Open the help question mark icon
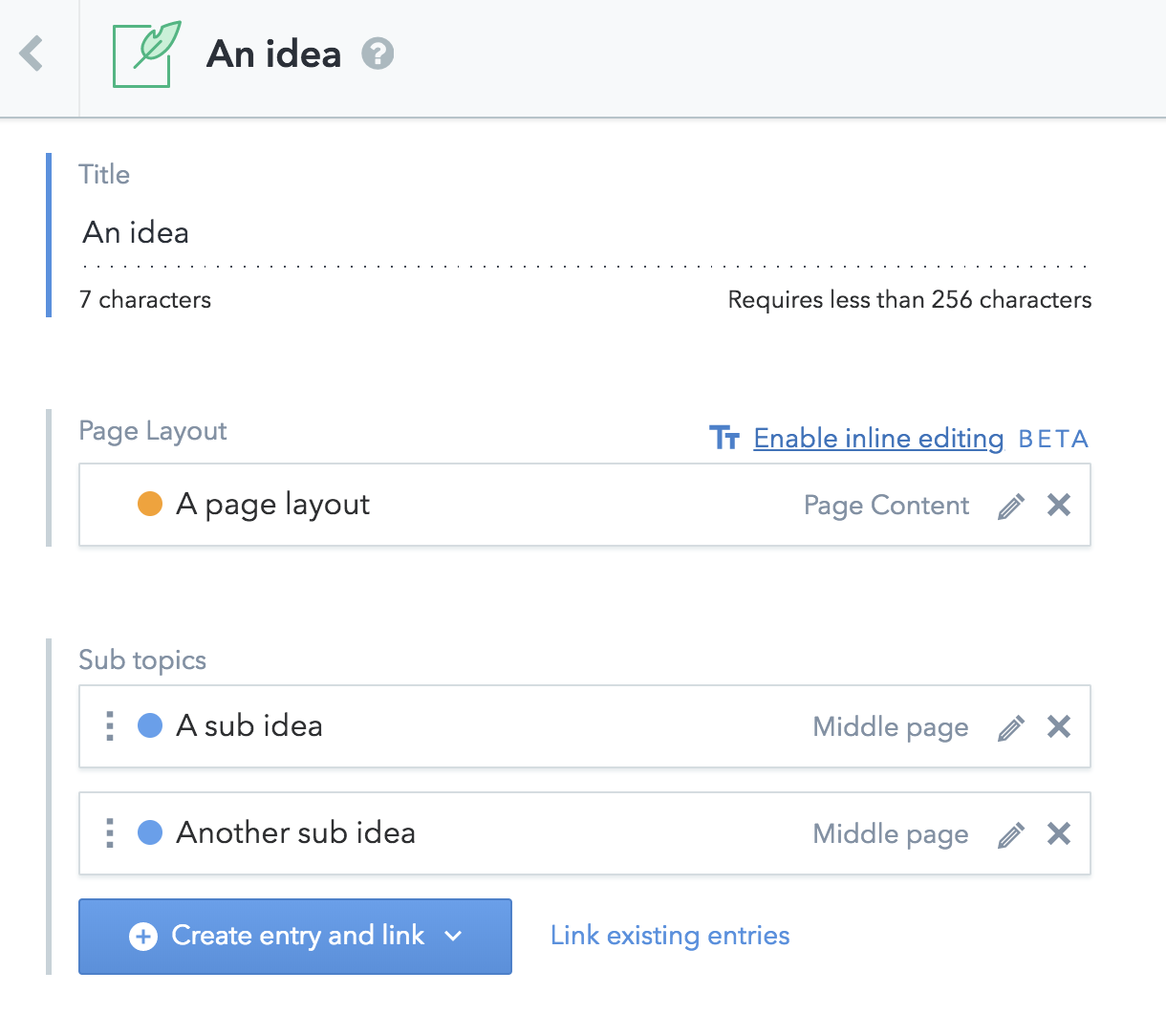This screenshot has height=1036, width=1166. click(378, 54)
